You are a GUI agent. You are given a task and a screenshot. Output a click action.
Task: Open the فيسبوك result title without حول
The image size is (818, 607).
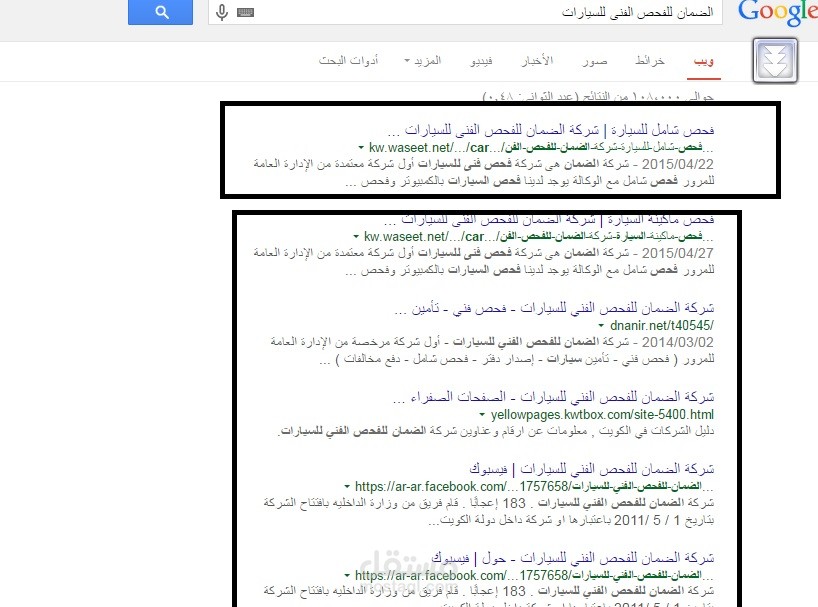point(592,469)
